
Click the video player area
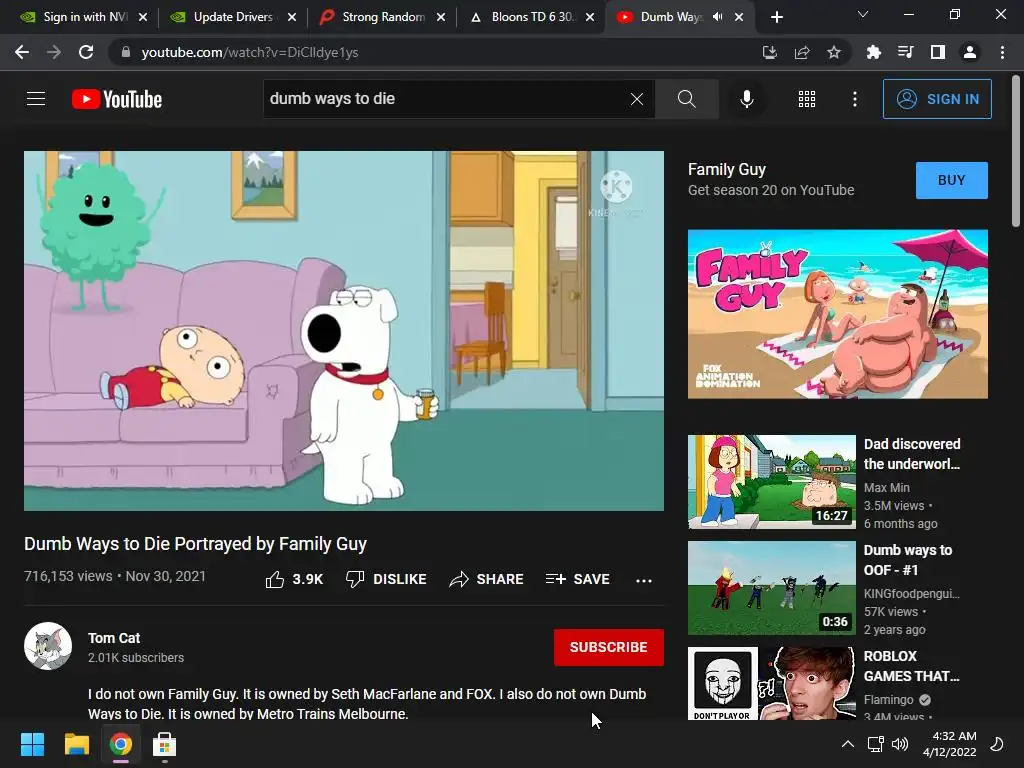tap(344, 330)
